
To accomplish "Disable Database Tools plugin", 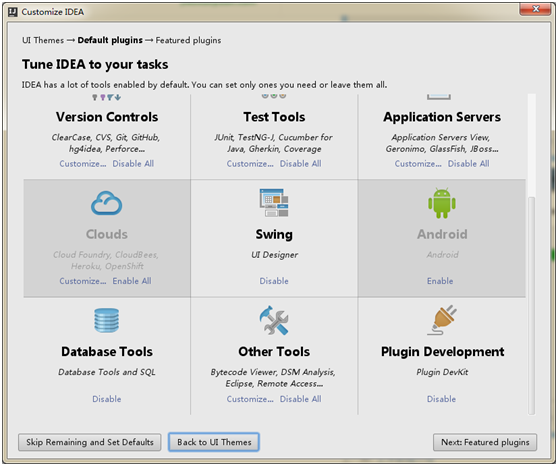I will coord(107,399).
